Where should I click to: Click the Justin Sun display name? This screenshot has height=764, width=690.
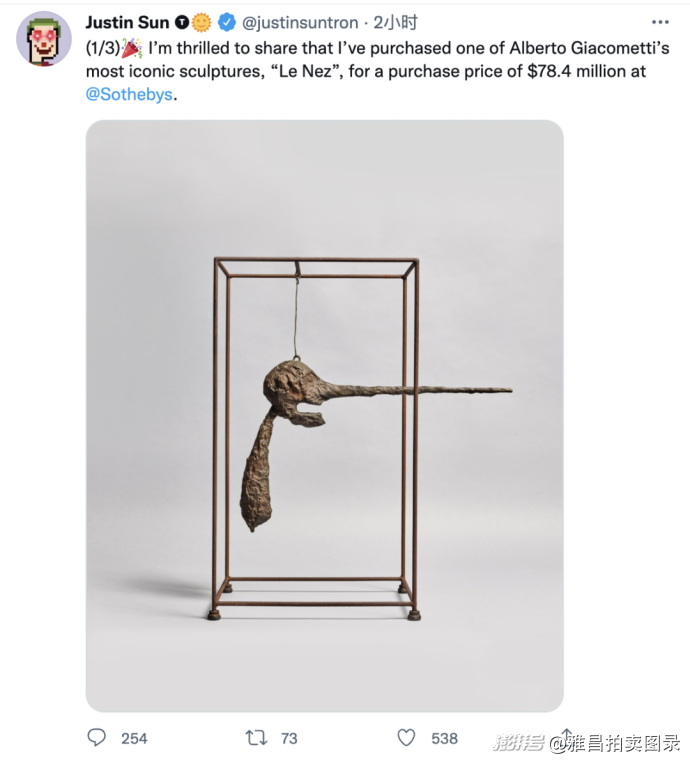[127, 22]
